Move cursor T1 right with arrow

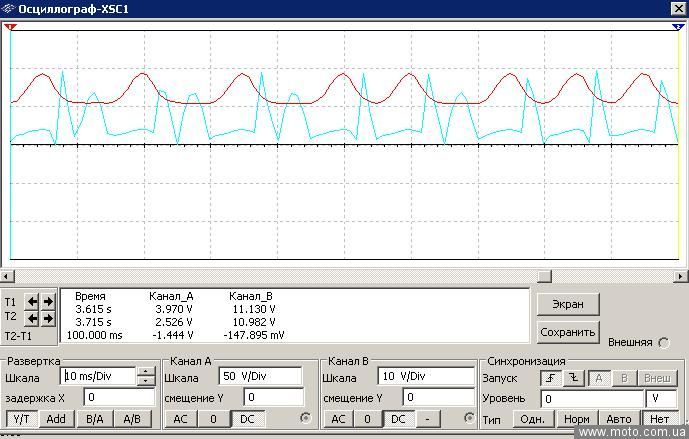48,301
